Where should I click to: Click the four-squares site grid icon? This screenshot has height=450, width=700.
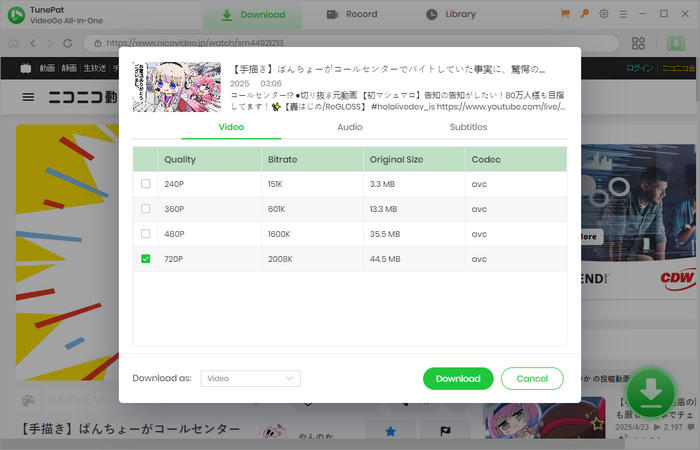click(x=638, y=43)
